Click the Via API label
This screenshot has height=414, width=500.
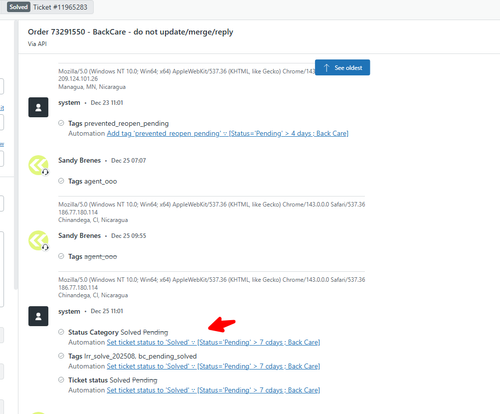(37, 44)
